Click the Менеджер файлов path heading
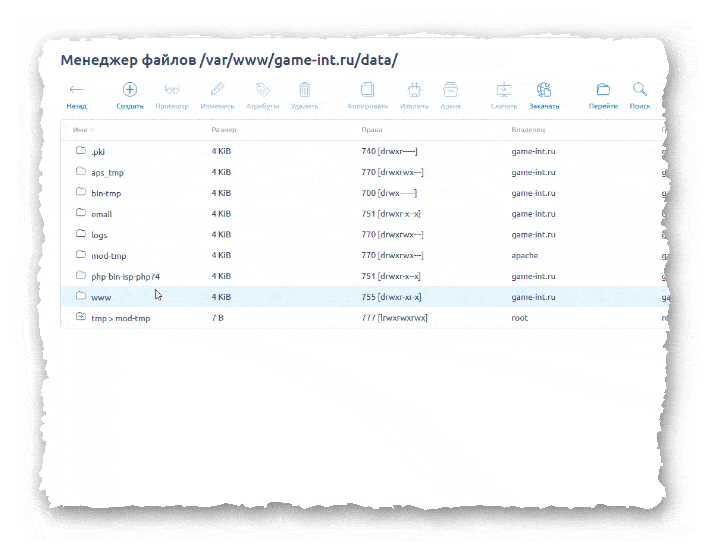704x544 pixels. (229, 60)
